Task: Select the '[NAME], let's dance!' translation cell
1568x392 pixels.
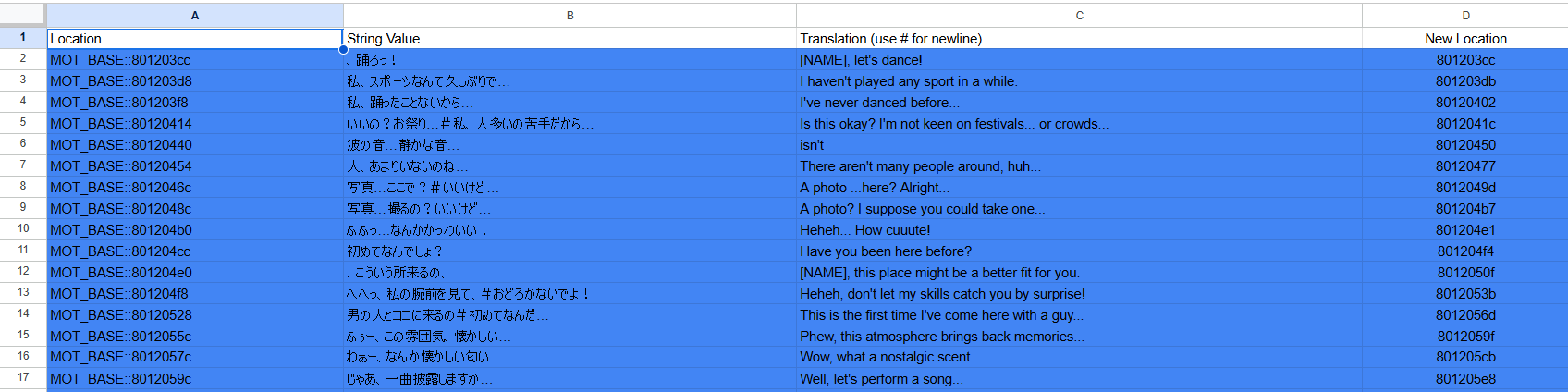Action: coord(1079,60)
